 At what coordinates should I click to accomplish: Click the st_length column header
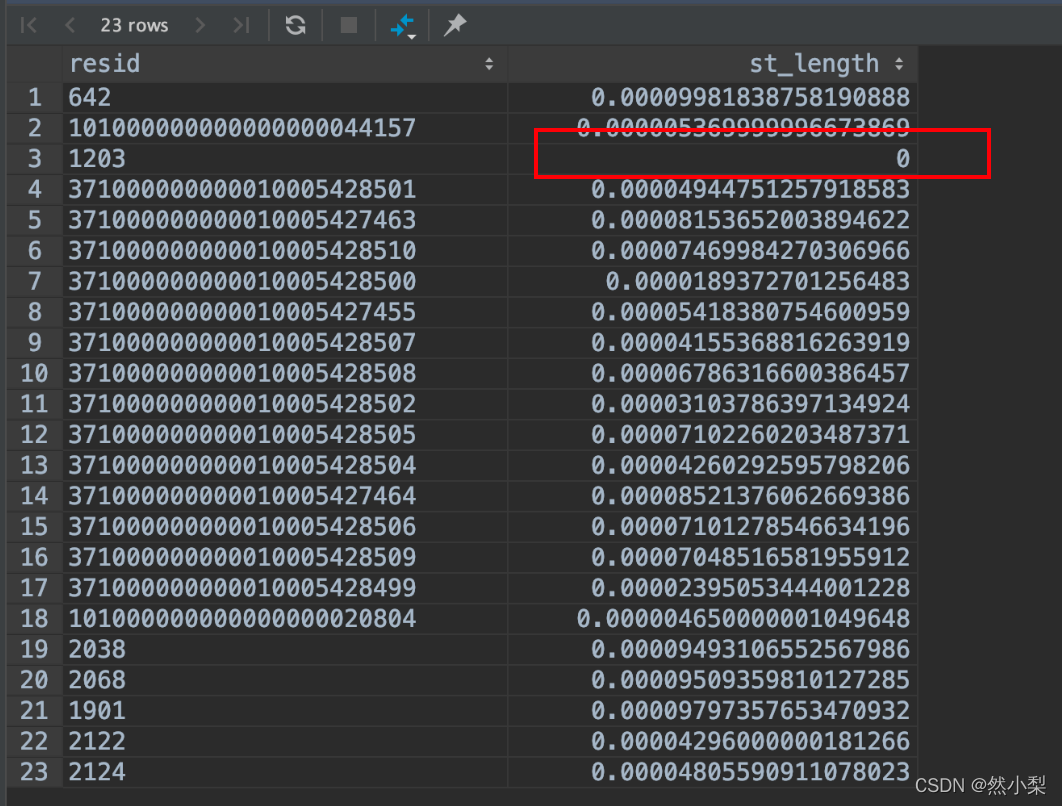tap(813, 64)
